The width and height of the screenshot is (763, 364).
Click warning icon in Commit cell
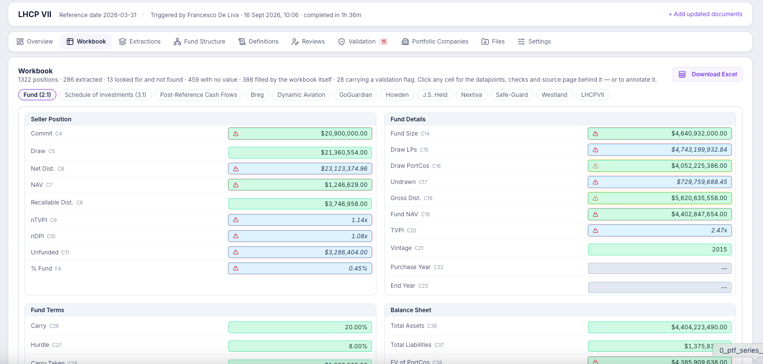[x=236, y=133]
